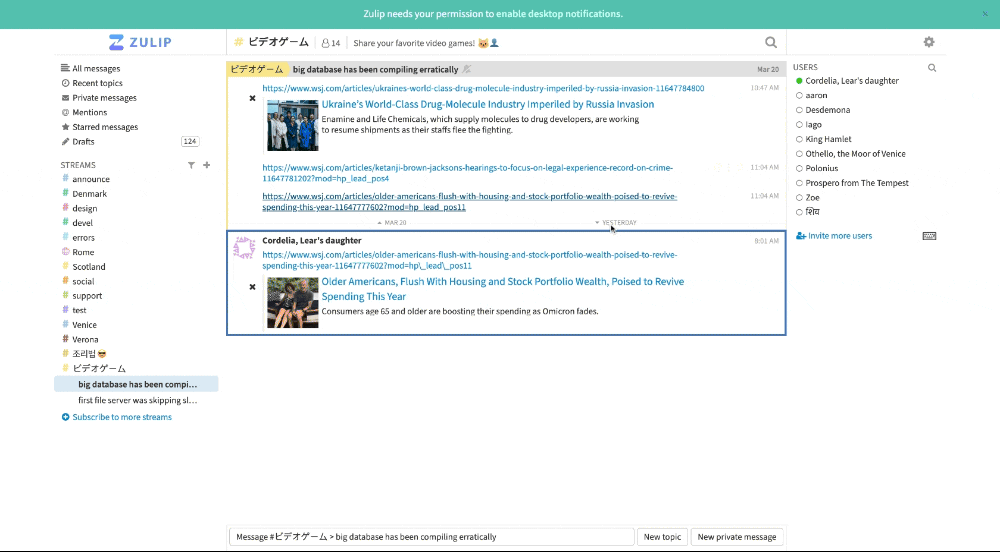Open the settings gear menu

click(929, 42)
